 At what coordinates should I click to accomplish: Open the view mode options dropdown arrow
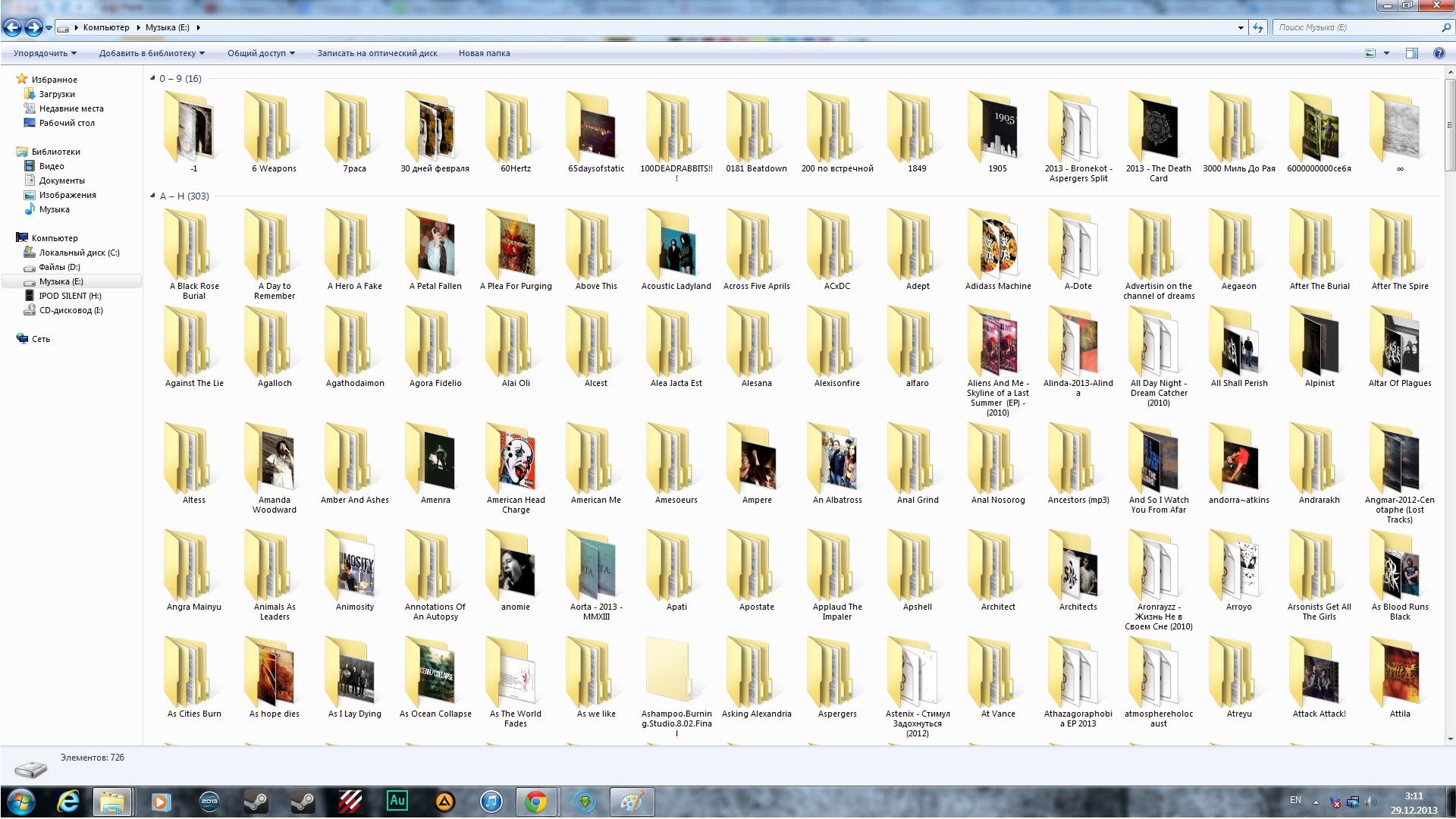point(1386,53)
